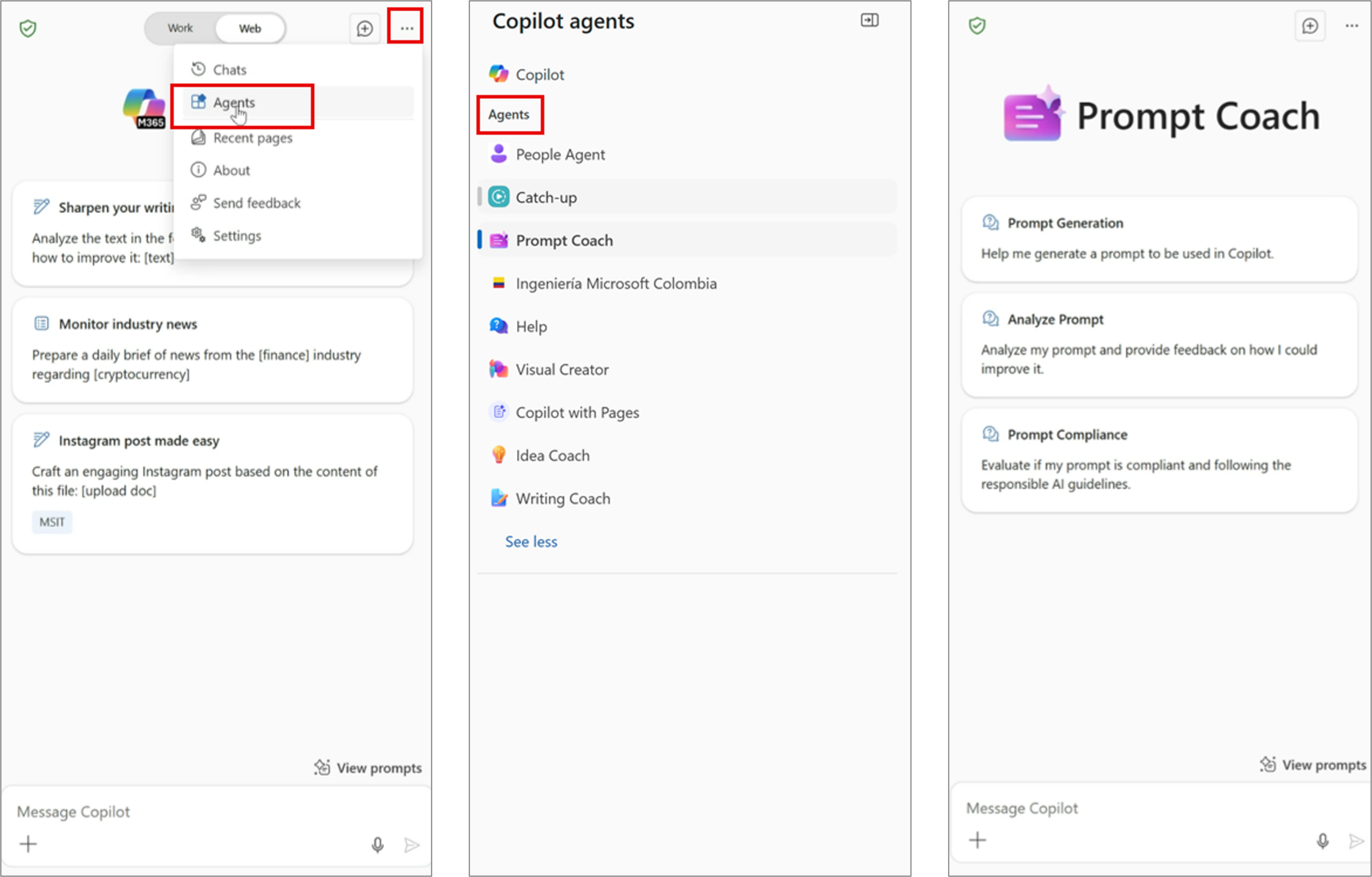Screen dimensions: 1372x877
Task: Click the green shield icon in left panel
Action: (x=28, y=28)
